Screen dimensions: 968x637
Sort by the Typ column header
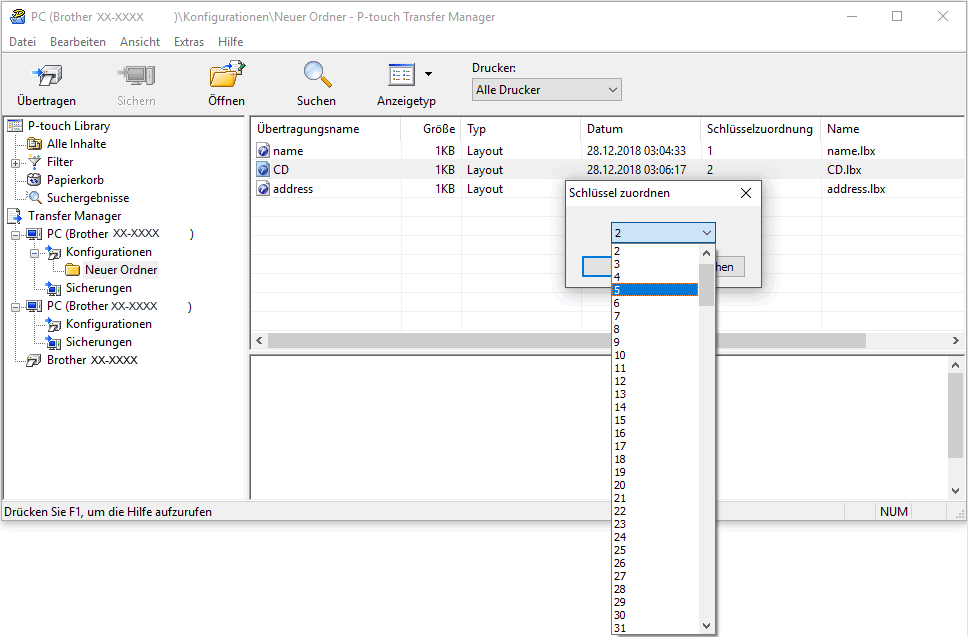tap(521, 129)
